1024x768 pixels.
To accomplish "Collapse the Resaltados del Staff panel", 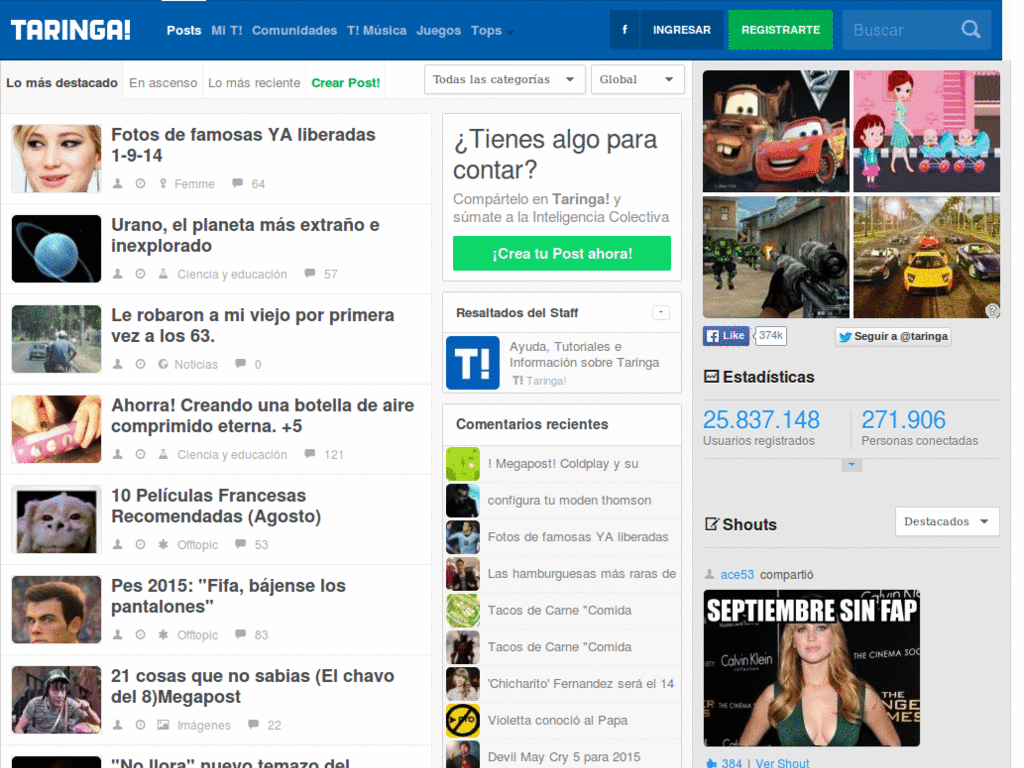I will click(661, 313).
